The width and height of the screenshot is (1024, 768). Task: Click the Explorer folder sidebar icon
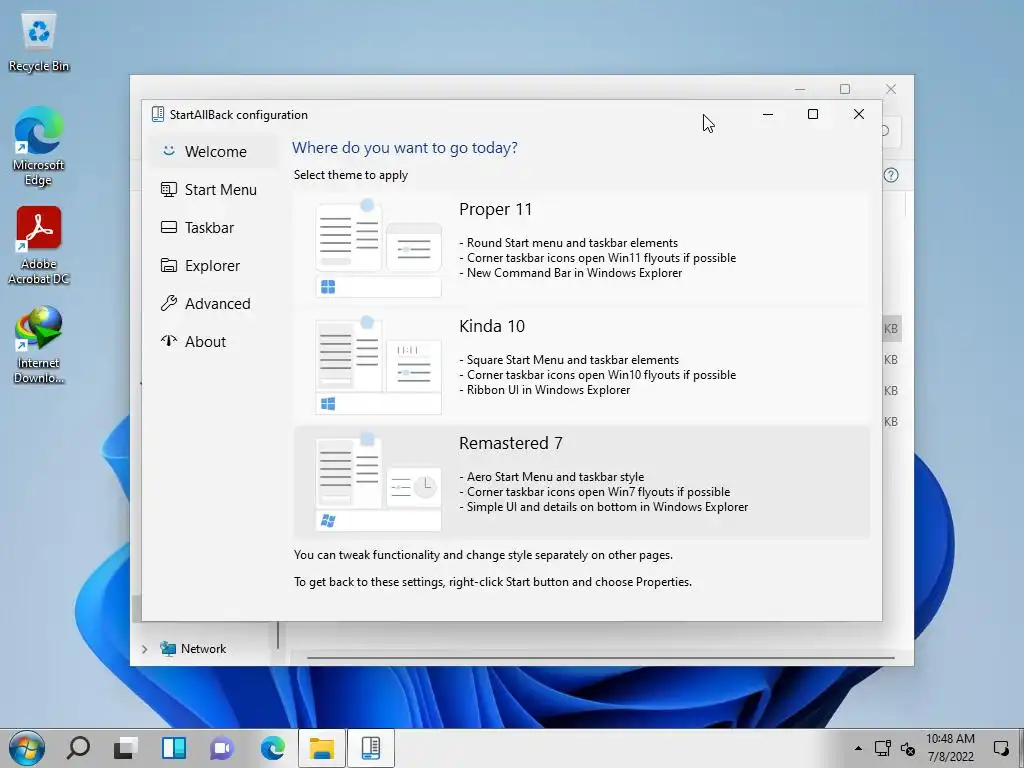tap(168, 265)
